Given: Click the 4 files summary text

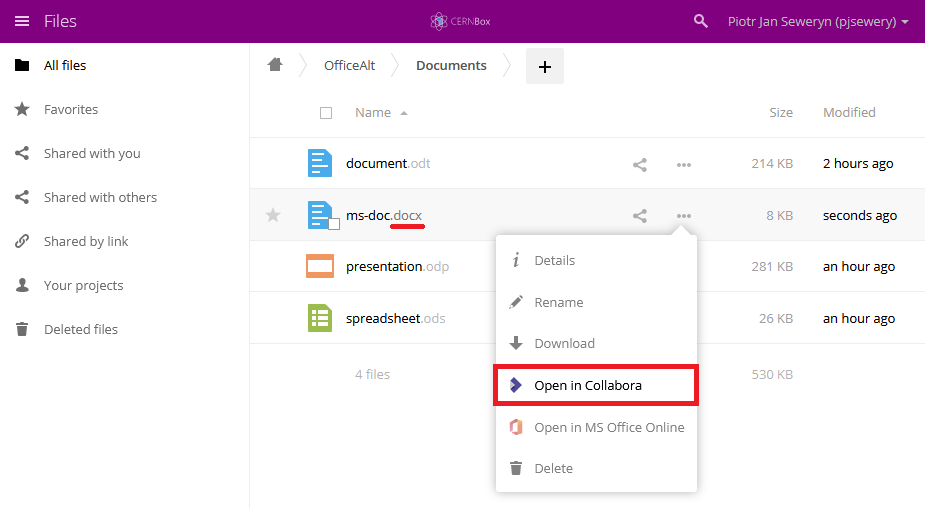Looking at the screenshot, I should point(372,374).
